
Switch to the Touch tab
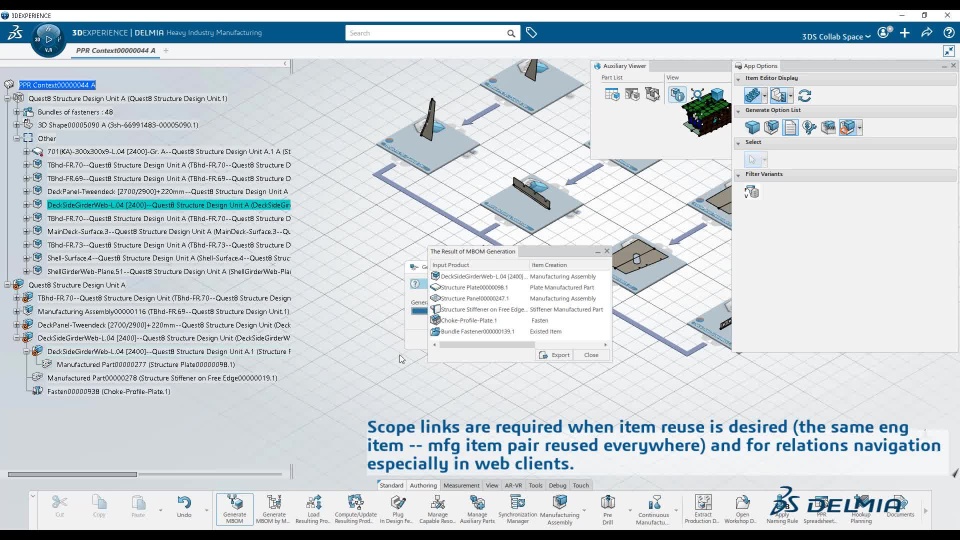click(x=580, y=485)
